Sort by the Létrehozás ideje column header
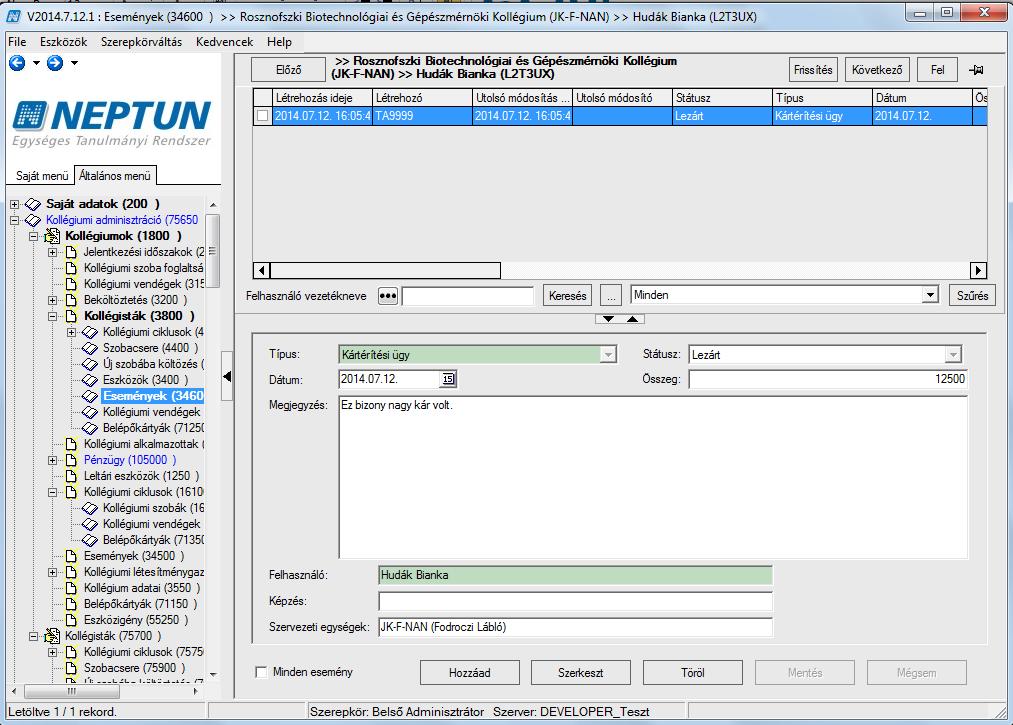Viewport: 1013px width, 725px height. point(322,98)
